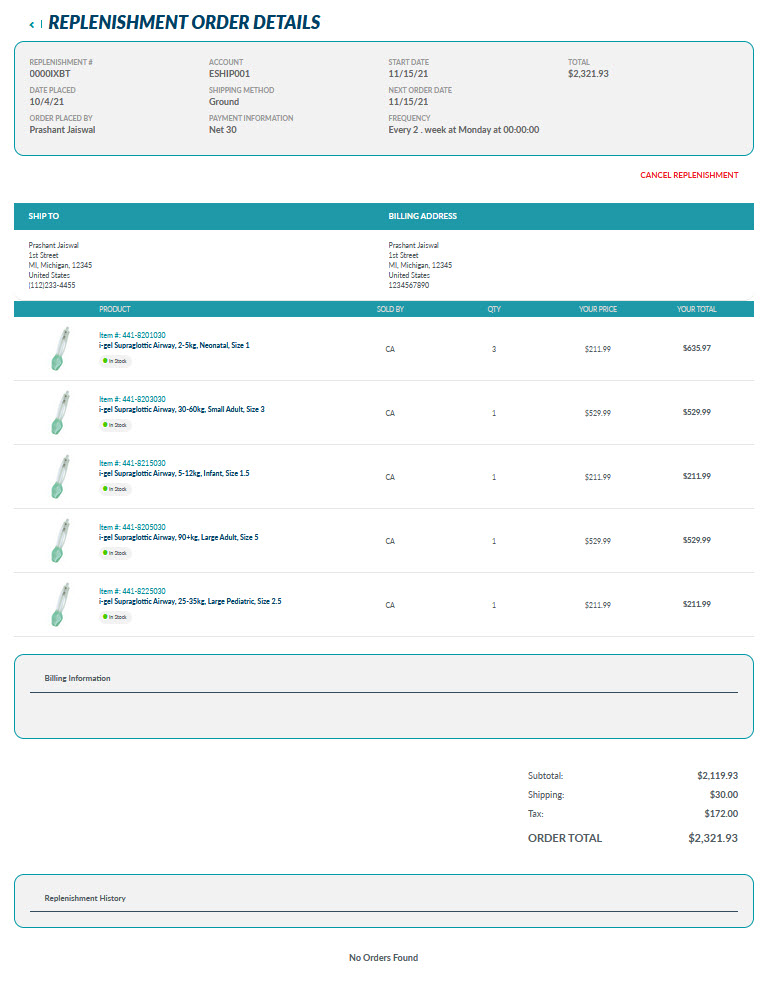765x987 pixels.
Task: Click In Stock badge for Large Pediatric airway
Action: [115, 617]
